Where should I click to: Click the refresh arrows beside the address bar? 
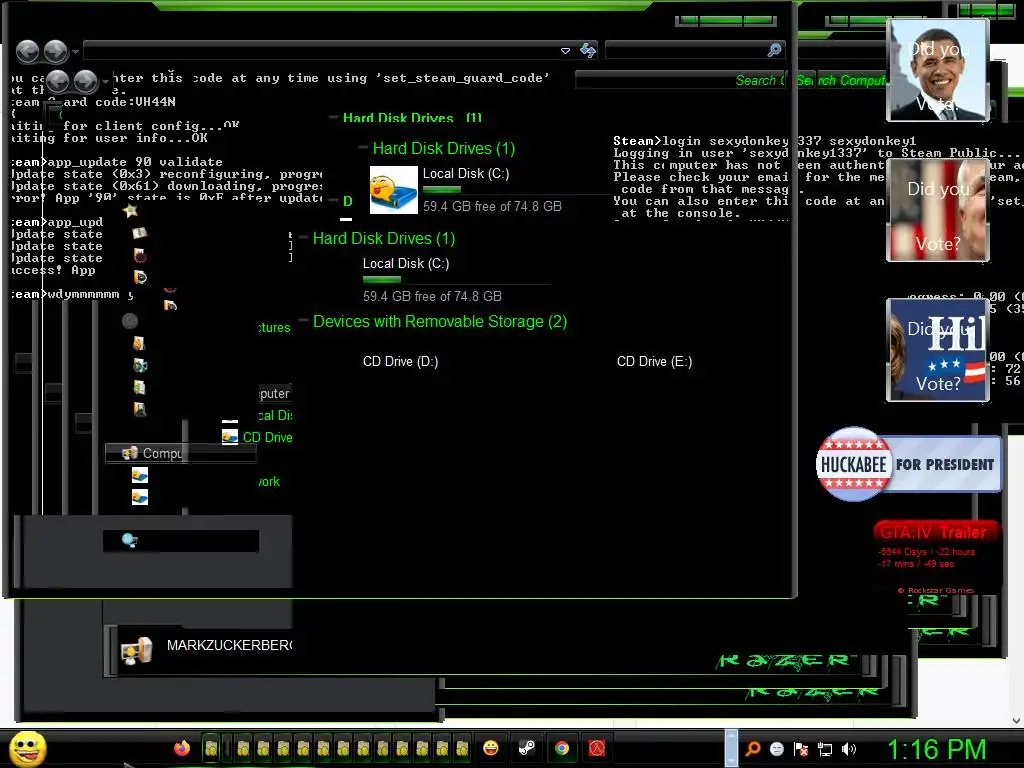(588, 50)
